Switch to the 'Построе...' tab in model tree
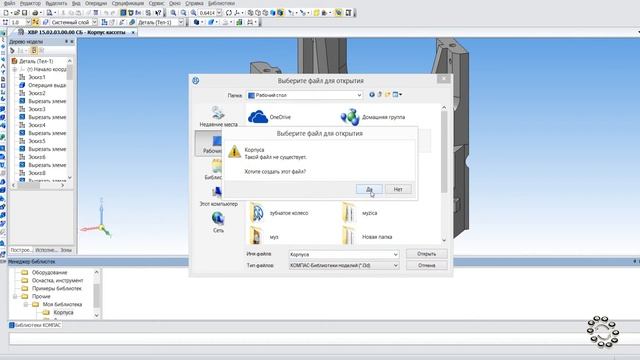The width and height of the screenshot is (640, 360). (x=21, y=250)
